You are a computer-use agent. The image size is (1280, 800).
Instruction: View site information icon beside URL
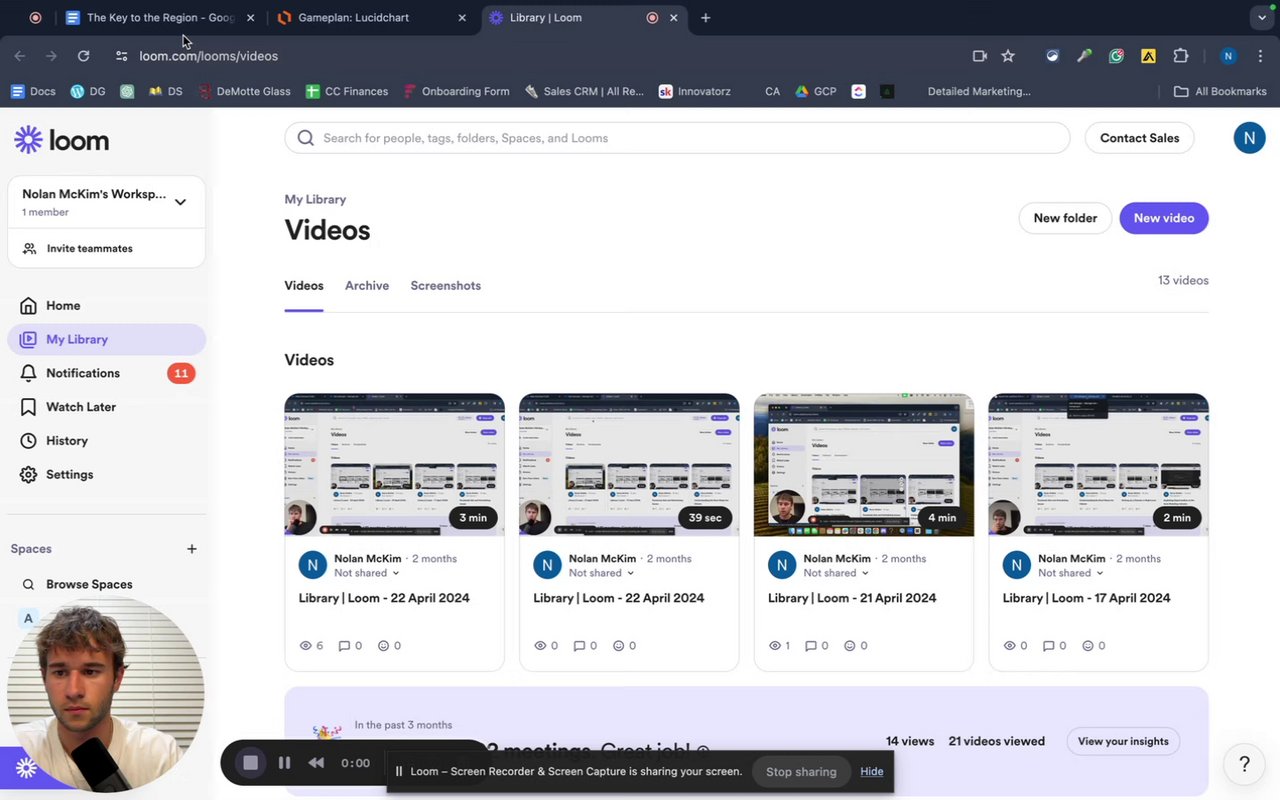pyautogui.click(x=121, y=56)
